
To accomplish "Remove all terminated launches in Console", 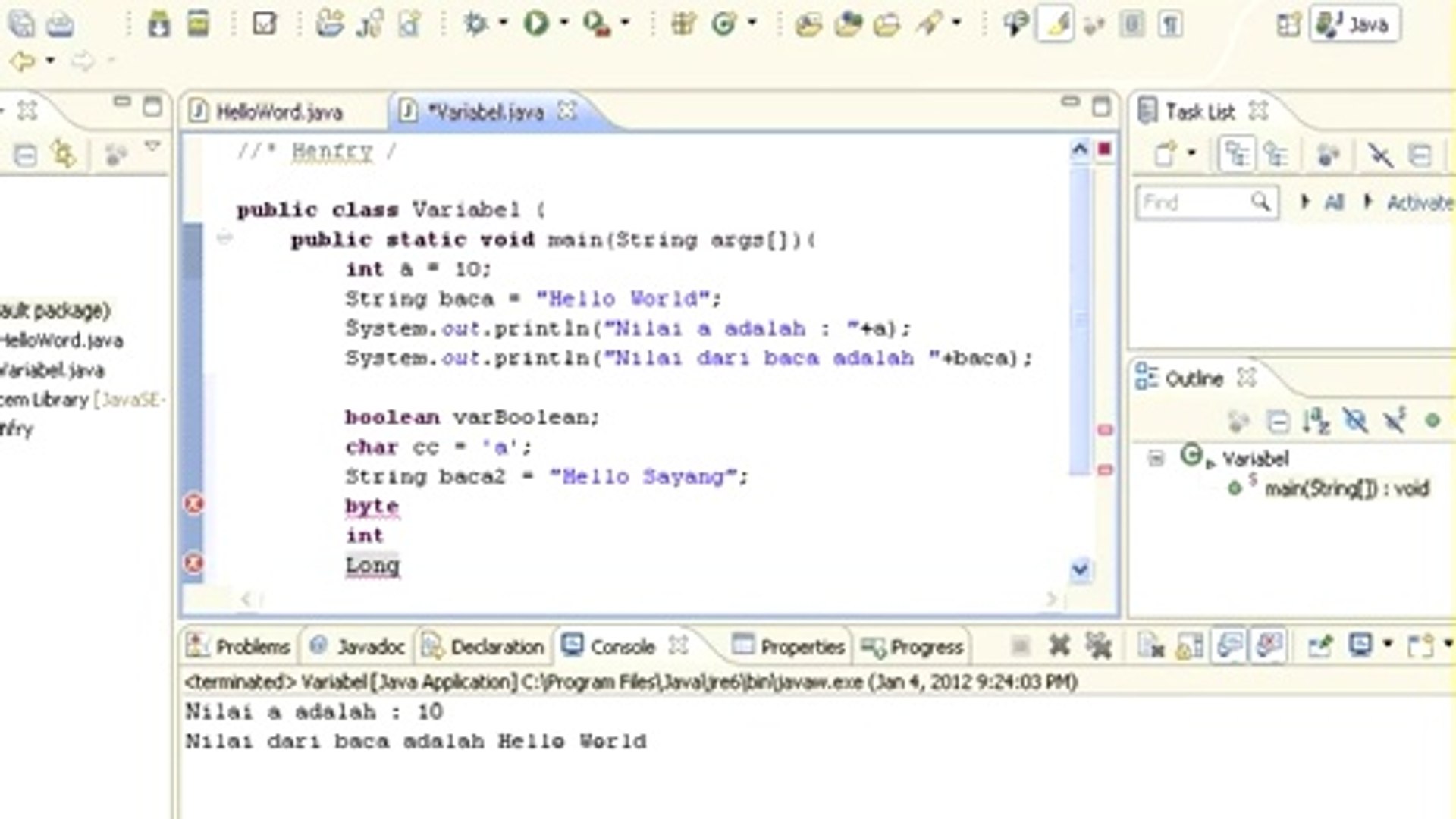I will tap(1098, 648).
